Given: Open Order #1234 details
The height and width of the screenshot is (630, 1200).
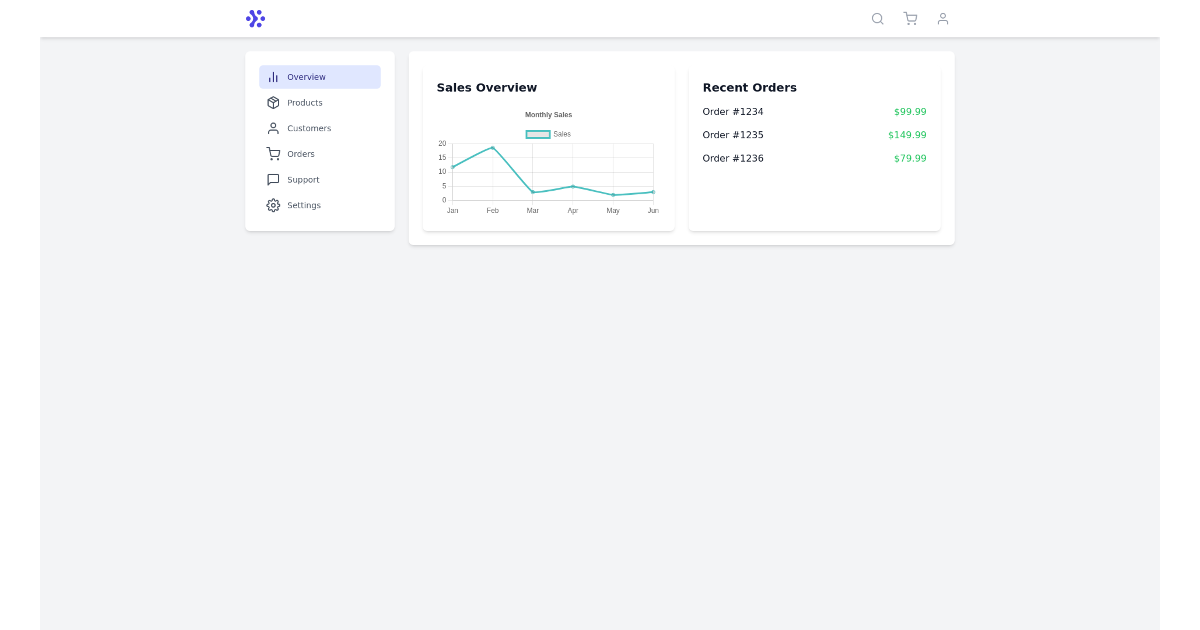Looking at the screenshot, I should (x=732, y=111).
